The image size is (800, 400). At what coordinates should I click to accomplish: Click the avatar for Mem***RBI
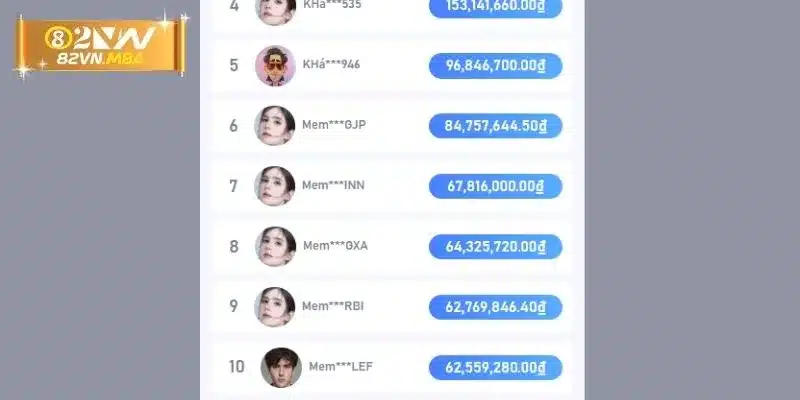(275, 306)
